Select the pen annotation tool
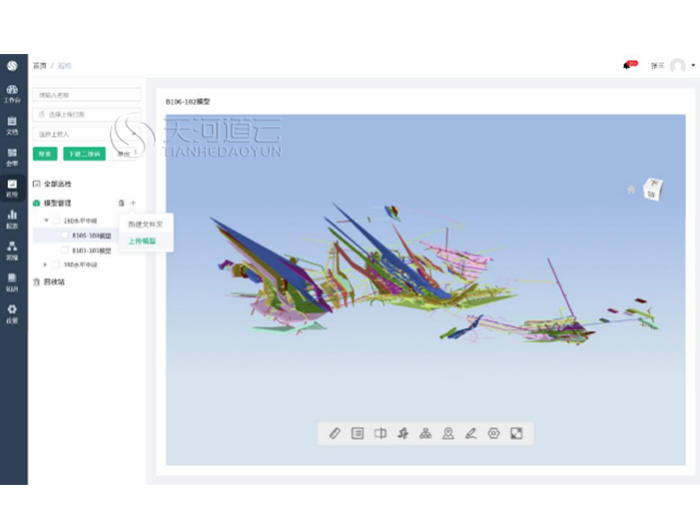The width and height of the screenshot is (700, 525). pos(471,433)
